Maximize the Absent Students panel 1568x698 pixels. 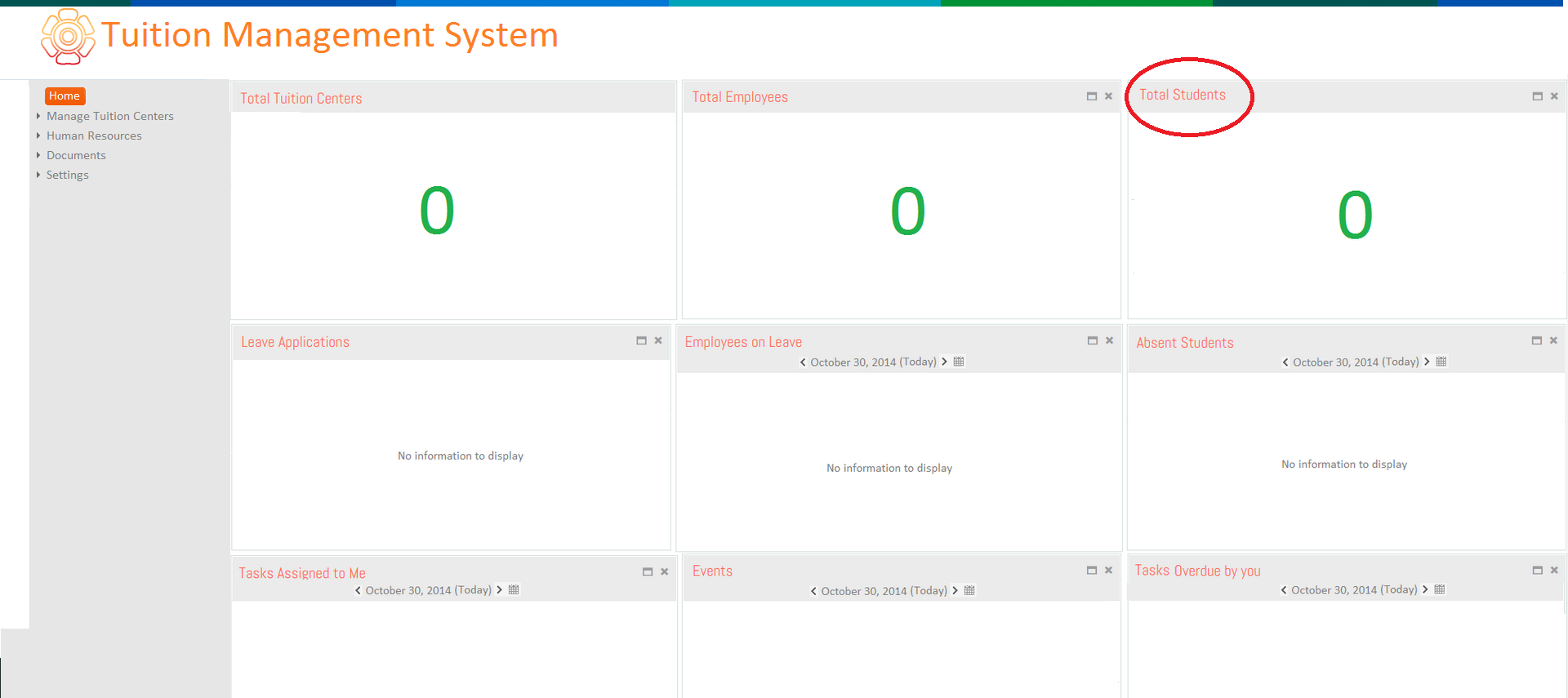(x=1537, y=340)
